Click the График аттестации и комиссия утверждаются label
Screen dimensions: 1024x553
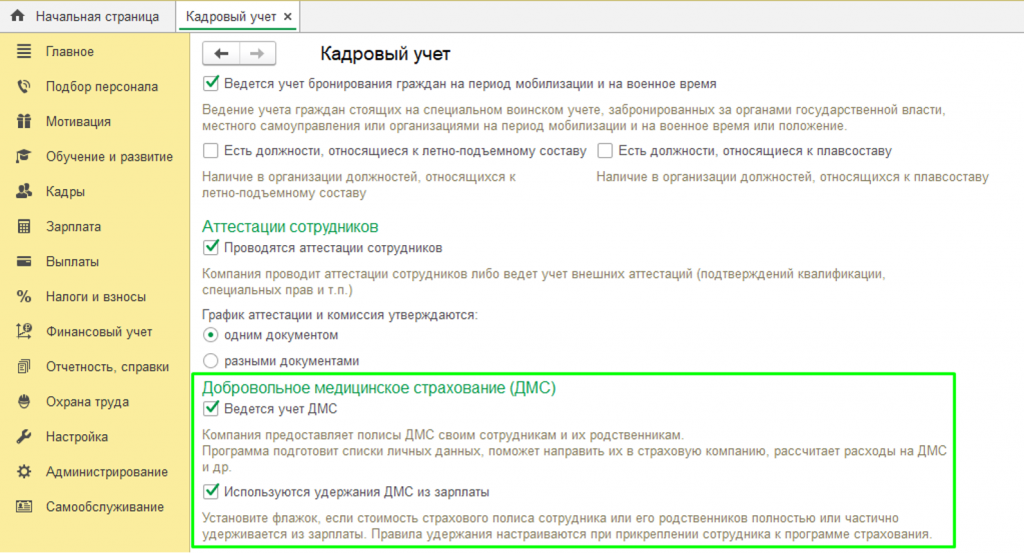tap(340, 315)
